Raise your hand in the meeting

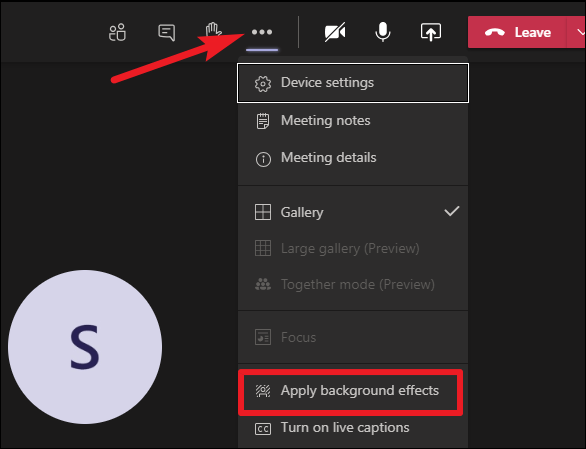click(x=213, y=32)
